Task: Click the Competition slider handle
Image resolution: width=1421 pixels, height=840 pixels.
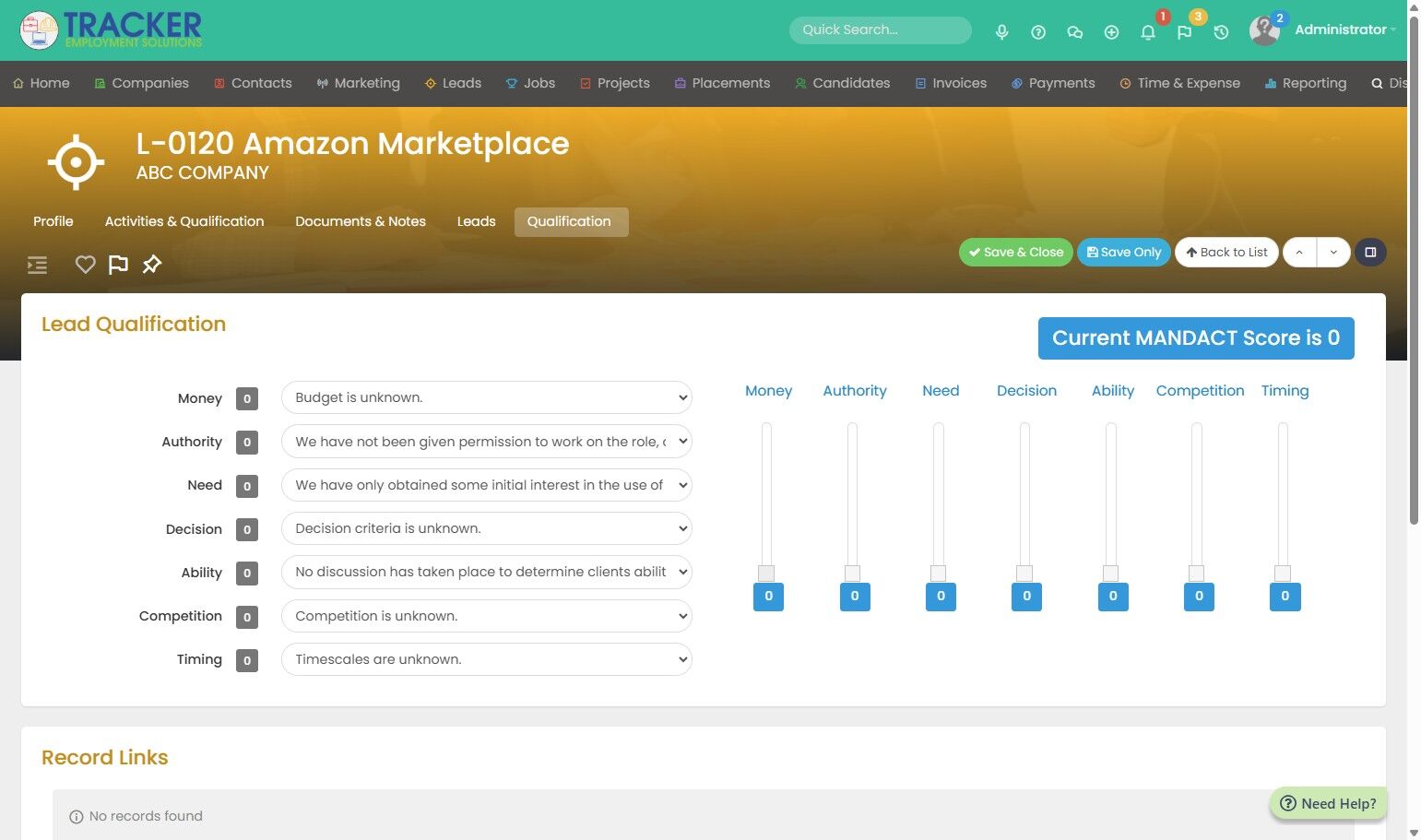Action: (1196, 573)
